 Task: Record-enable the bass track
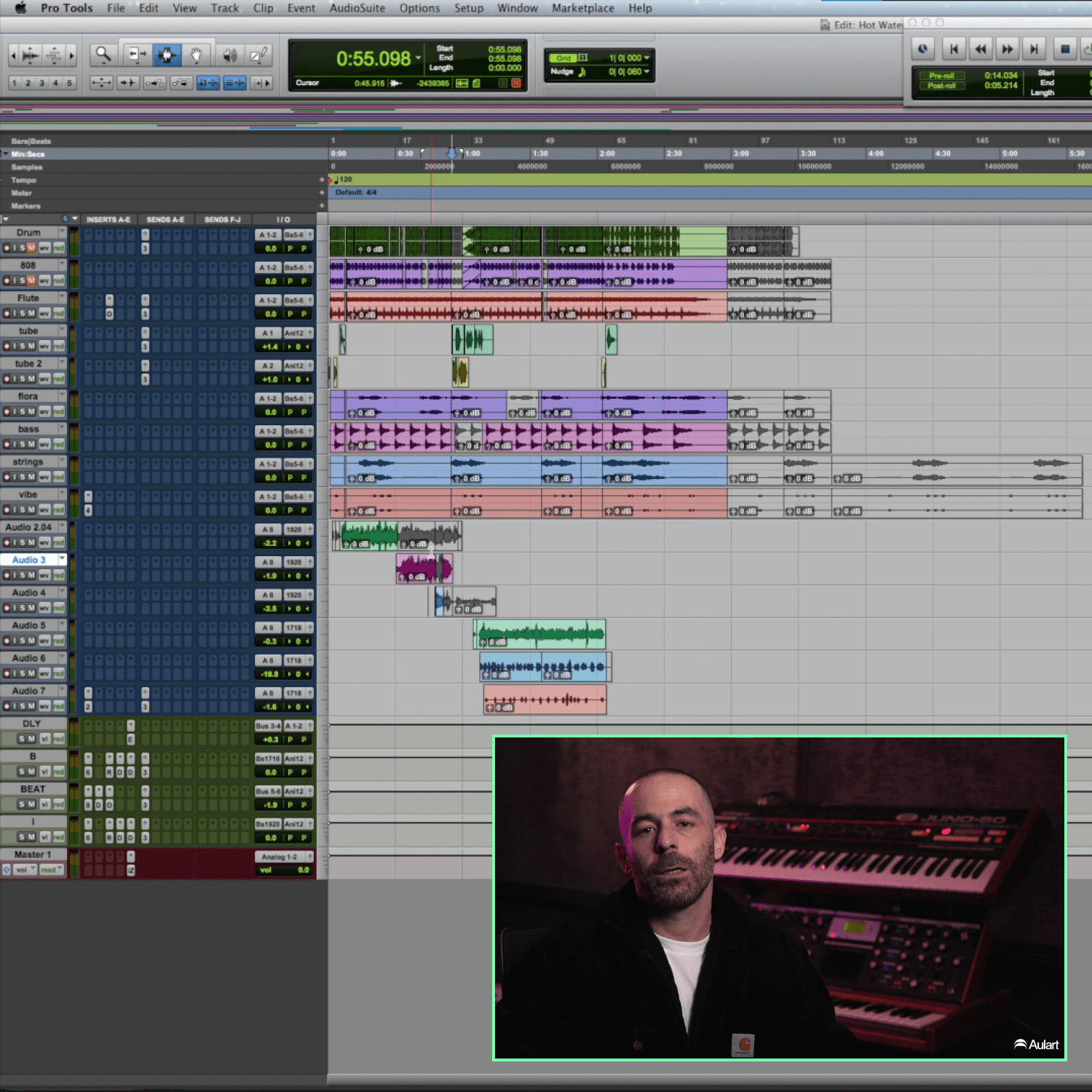[x=7, y=445]
